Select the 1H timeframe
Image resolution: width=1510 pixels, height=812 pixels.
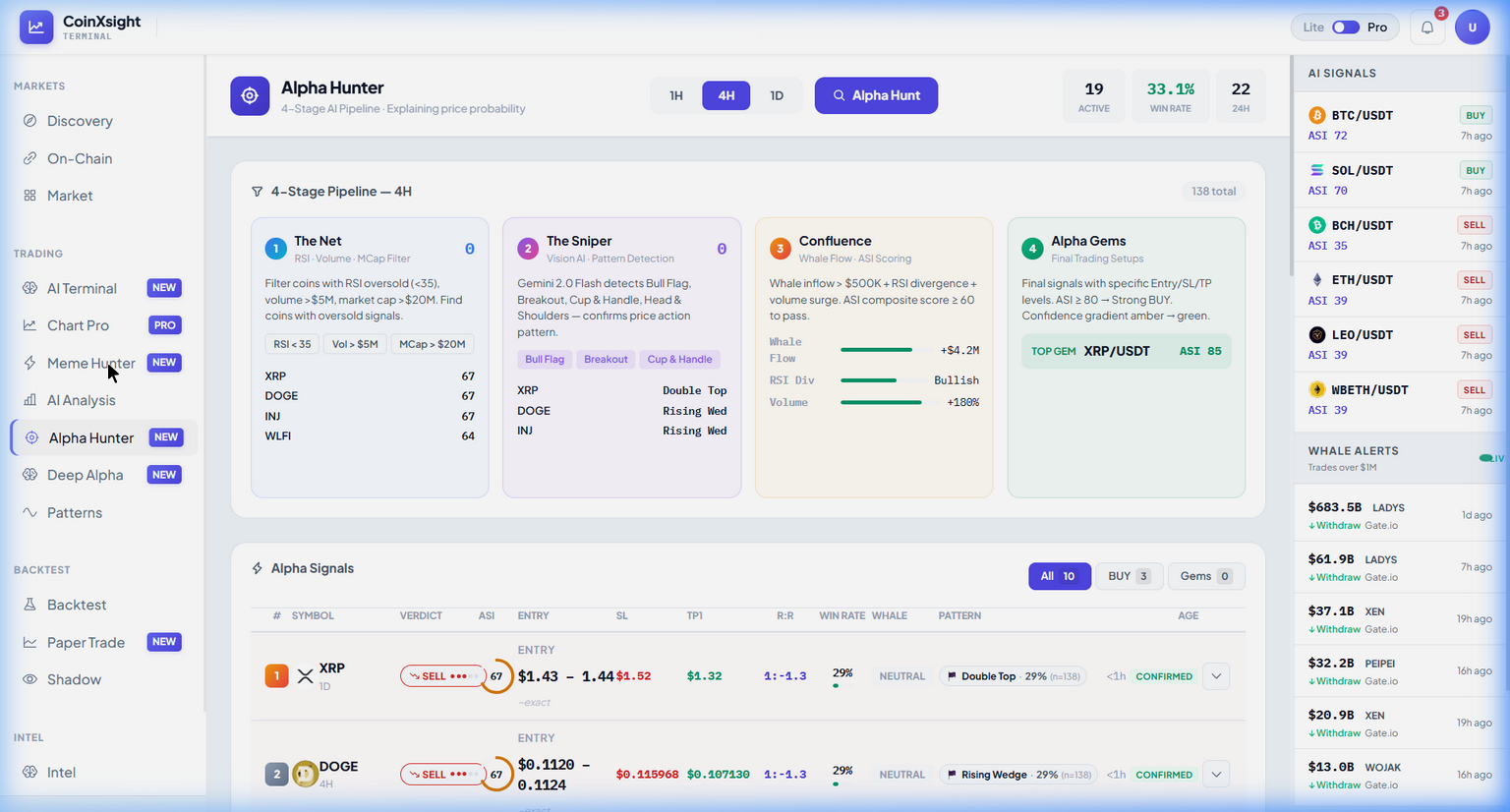(x=676, y=95)
